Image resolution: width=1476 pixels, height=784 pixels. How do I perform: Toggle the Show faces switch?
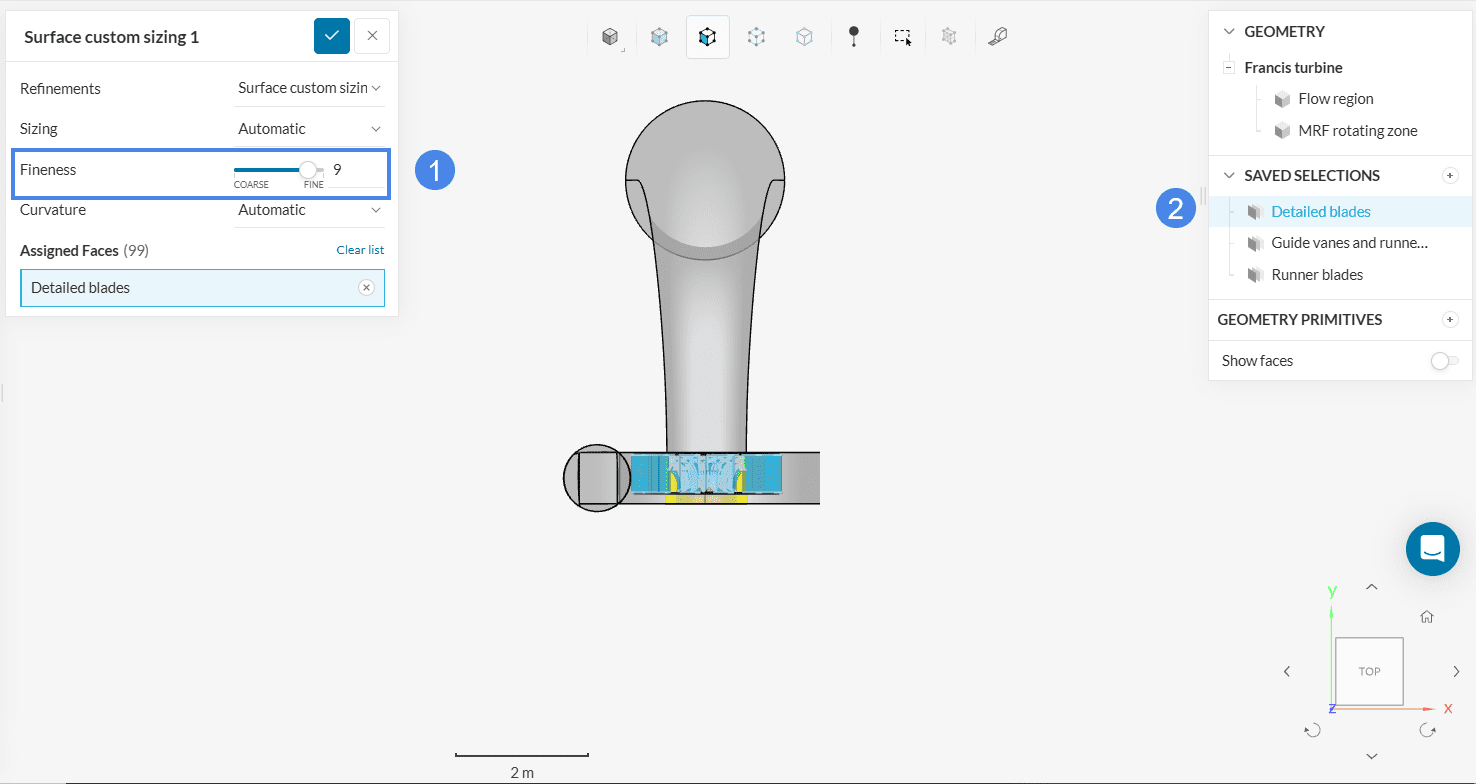point(1444,361)
